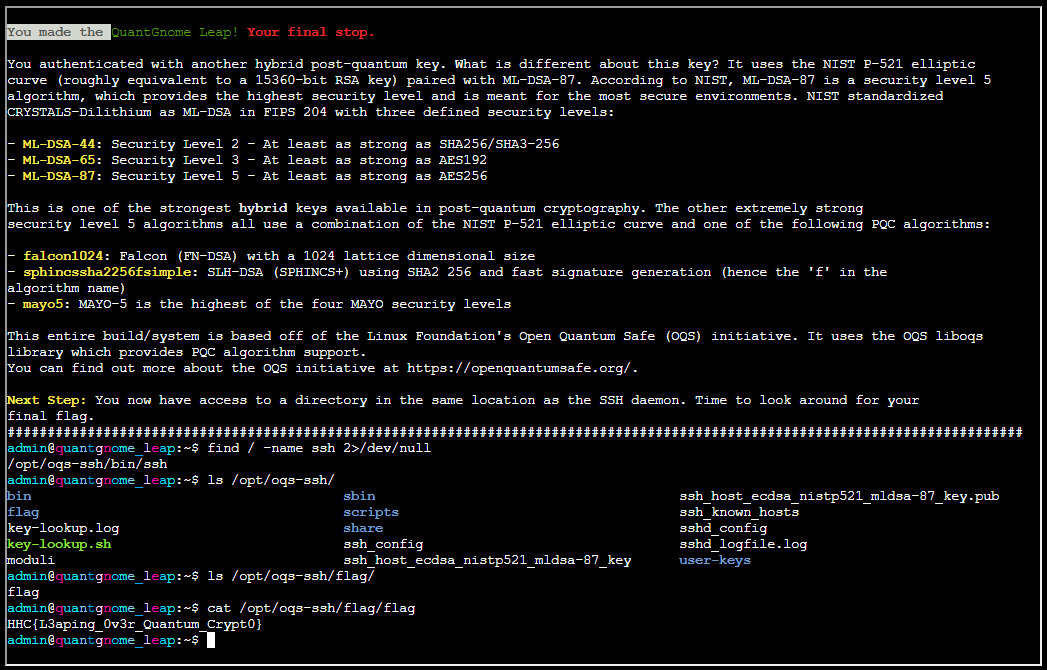The width and height of the screenshot is (1047, 670).
Task: Click the yellow "Next Step:" heading
Action: tap(47, 400)
